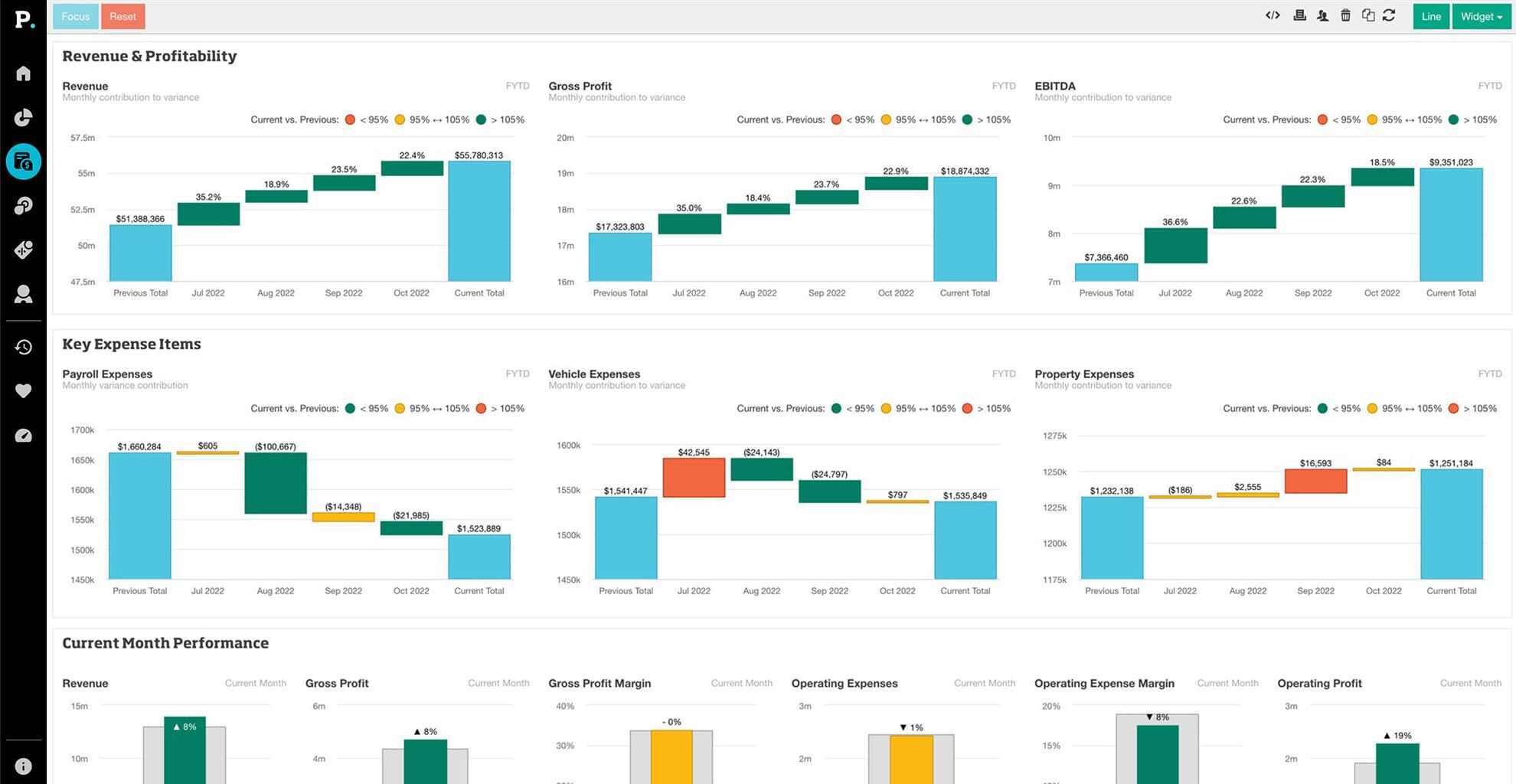Open the history clock sidebar icon
The image size is (1516, 784).
pyautogui.click(x=23, y=347)
